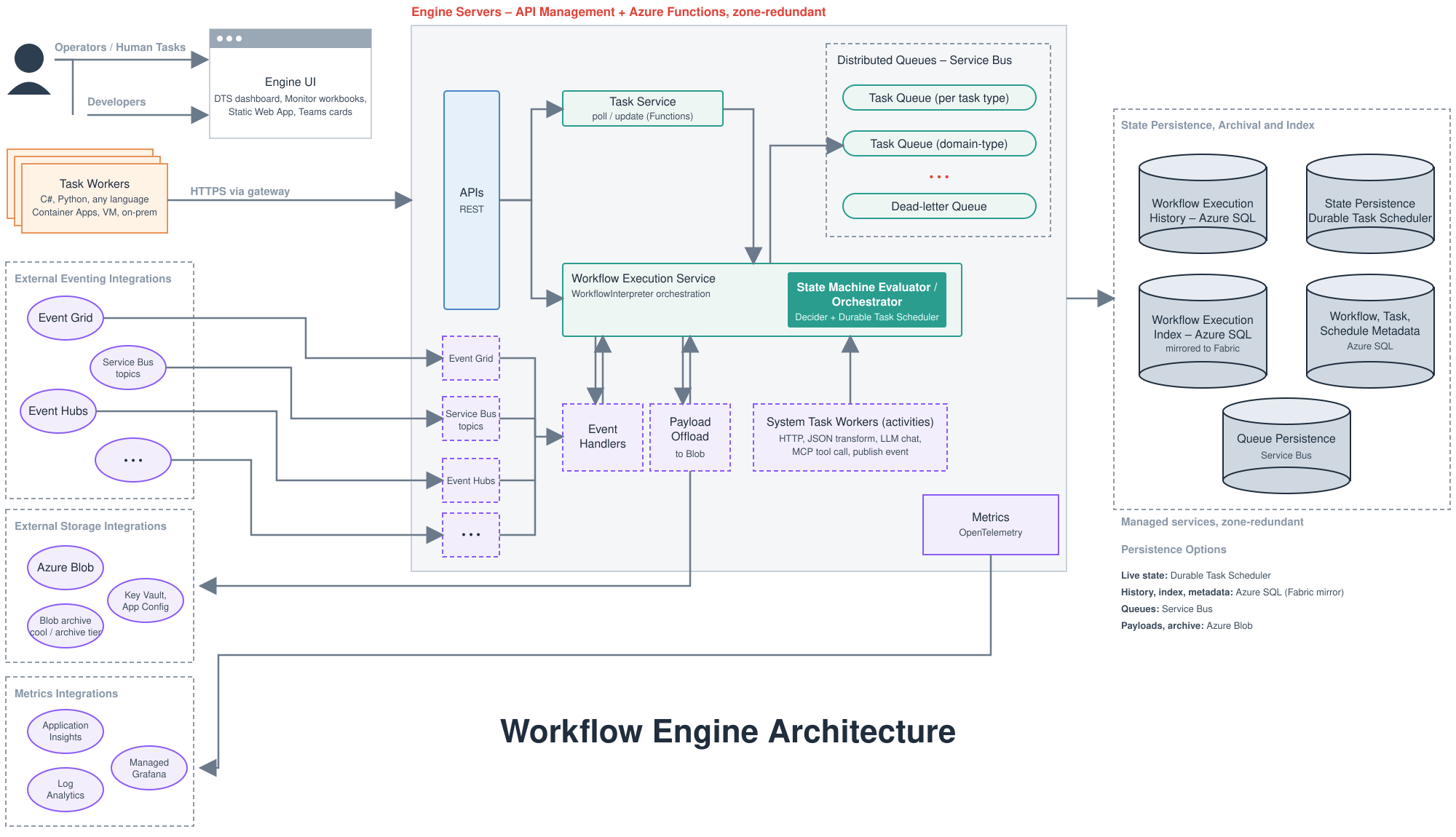
Task: Click the red ellipsis in Distributed Queues
Action: coord(939,177)
